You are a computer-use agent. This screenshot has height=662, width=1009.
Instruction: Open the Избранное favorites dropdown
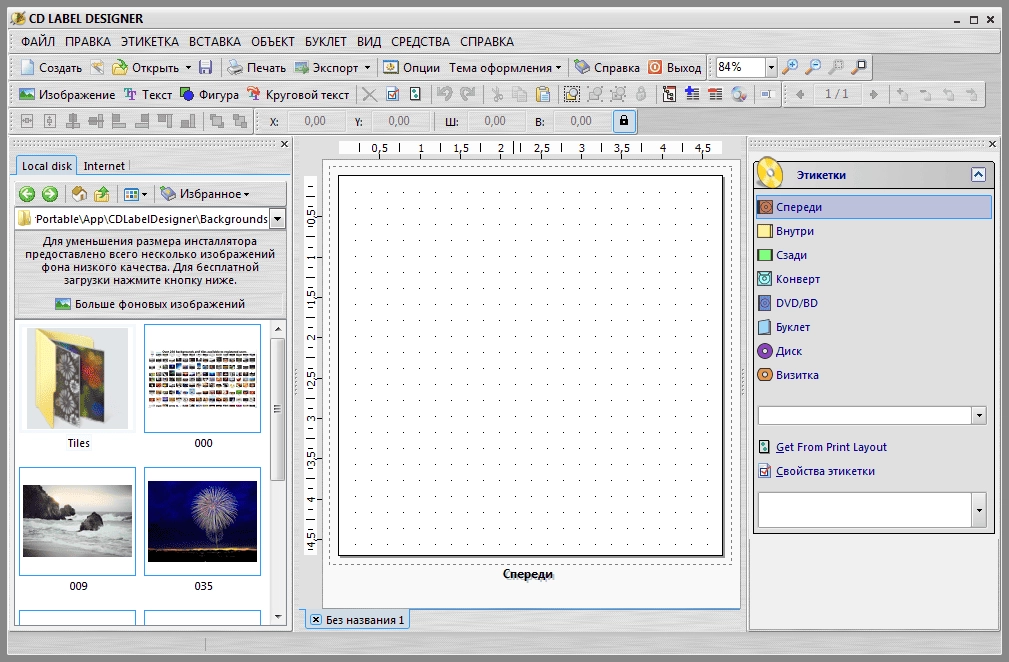tap(205, 194)
